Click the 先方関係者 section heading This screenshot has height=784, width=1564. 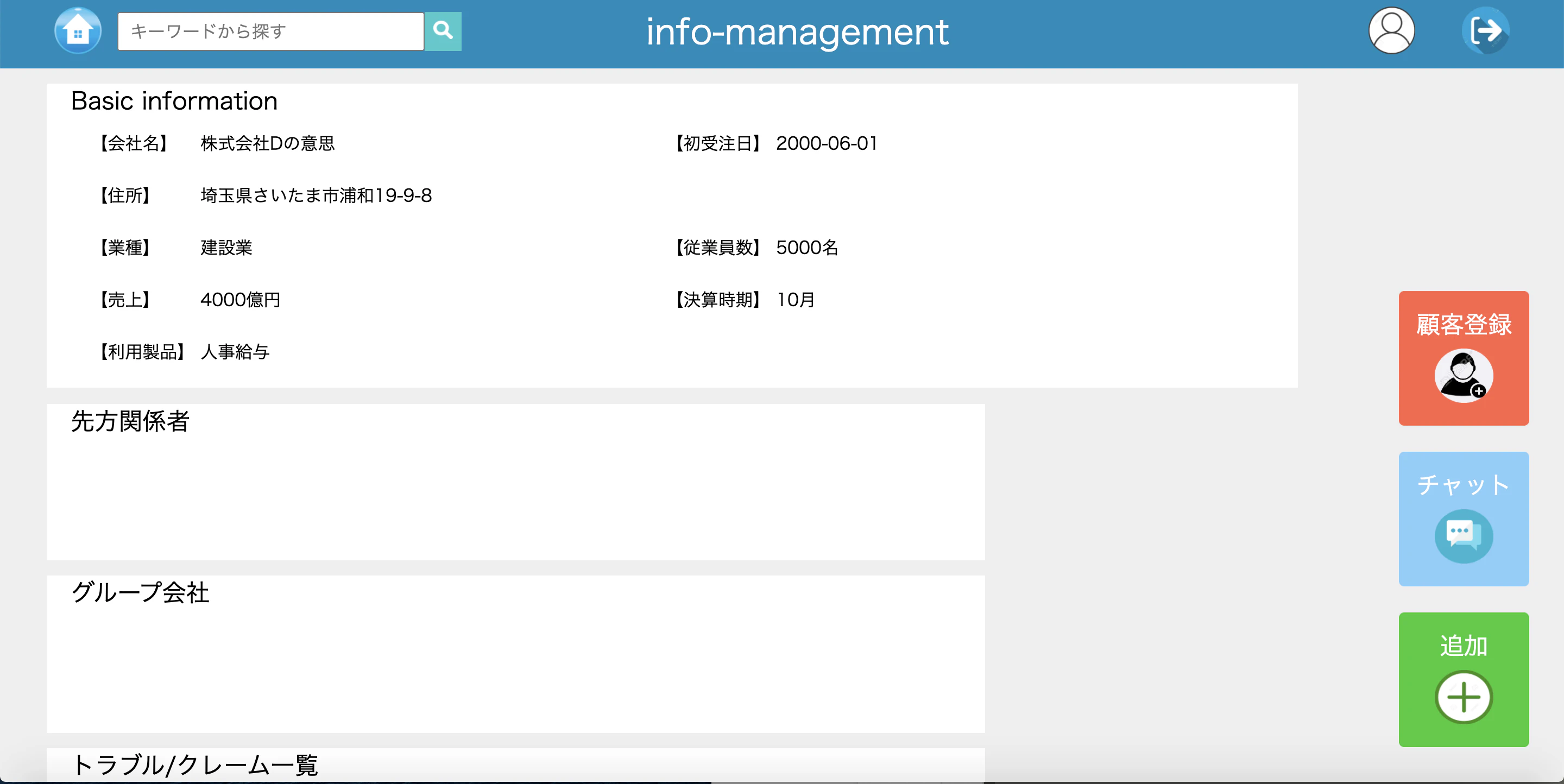point(130,421)
